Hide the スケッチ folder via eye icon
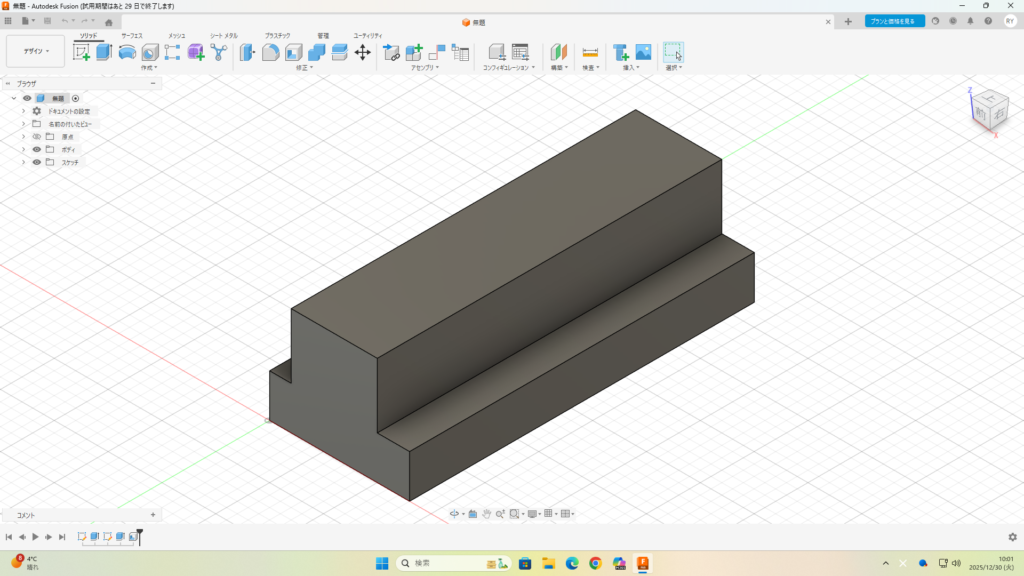Screen dimensions: 1024x576 [x=37, y=162]
